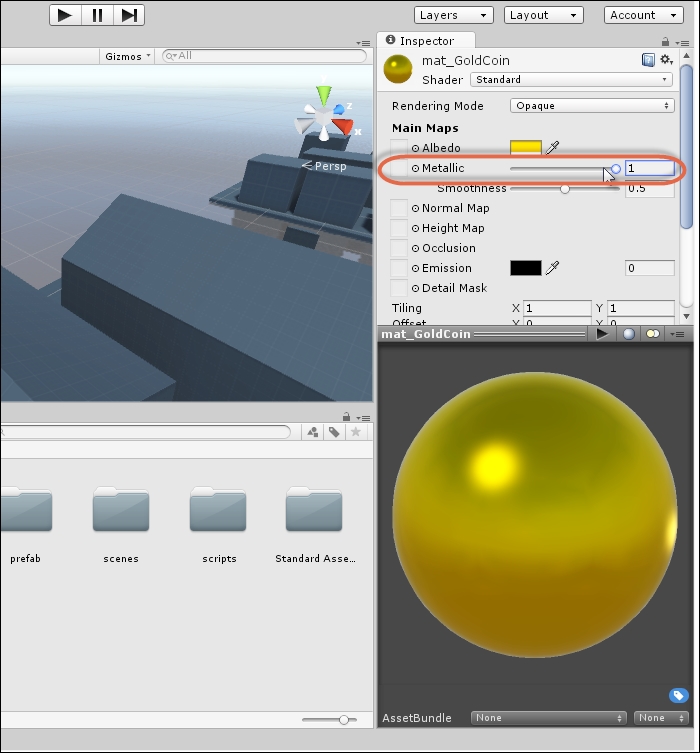The height and width of the screenshot is (753, 700).
Task: Open the Inspector panel options menu
Action: coord(682,43)
